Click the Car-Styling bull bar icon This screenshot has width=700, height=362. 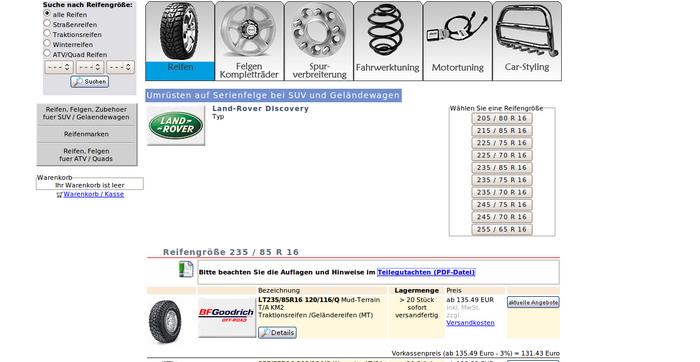coord(527,30)
